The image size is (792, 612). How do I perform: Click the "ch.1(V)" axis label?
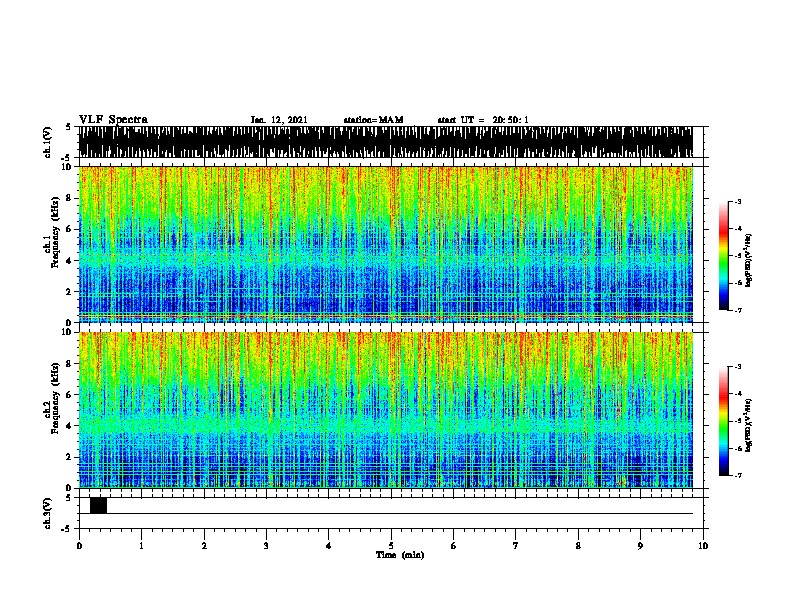pyautogui.click(x=47, y=142)
